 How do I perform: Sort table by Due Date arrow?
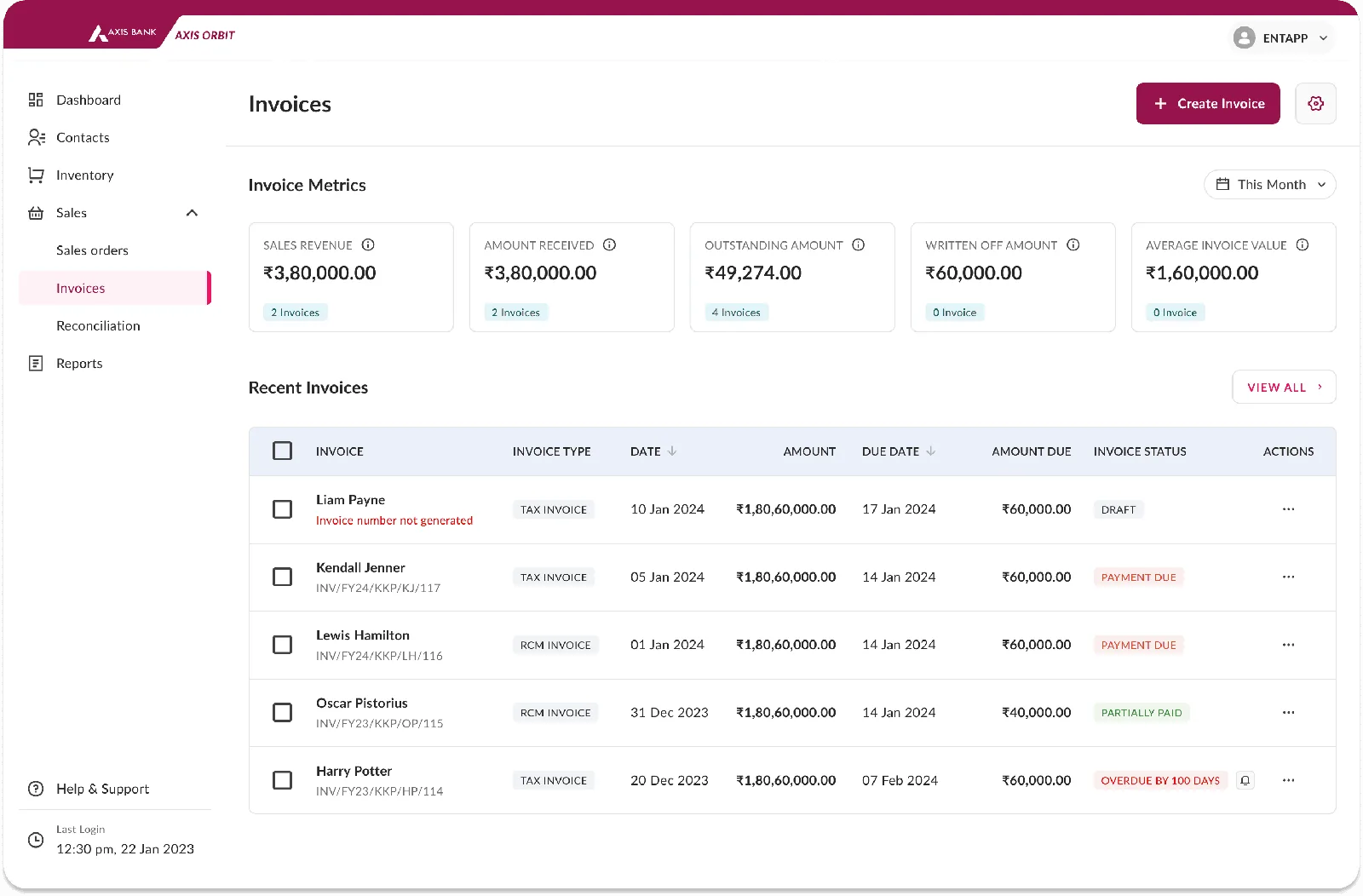930,451
